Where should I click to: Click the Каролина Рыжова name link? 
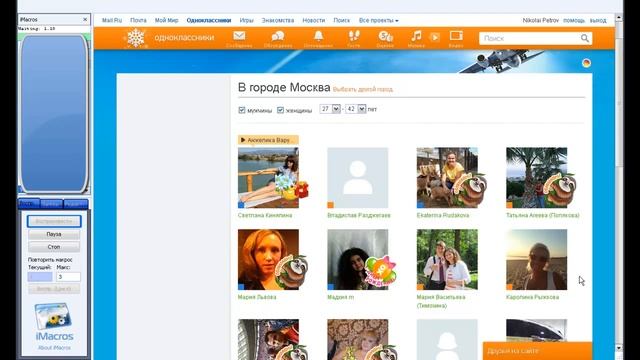[x=532, y=297]
